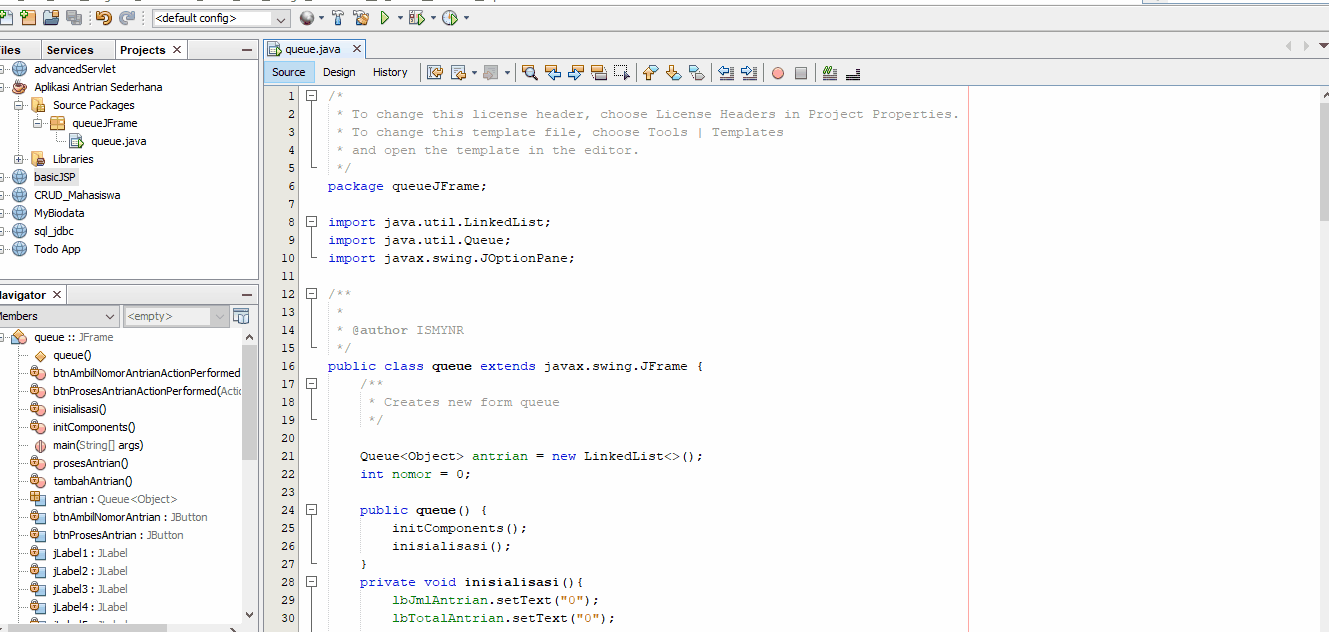This screenshot has height=632, width=1329.
Task: Open the Members filter dropdown in Navigator
Action: tap(110, 316)
